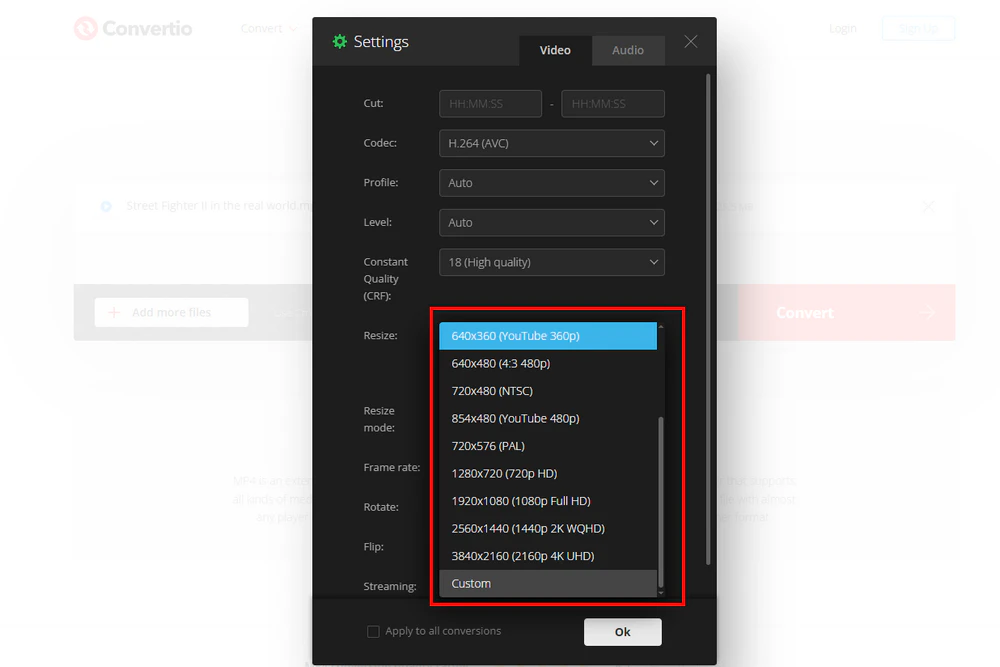
Task: Click the plus icon on Add more files
Action: 113,312
